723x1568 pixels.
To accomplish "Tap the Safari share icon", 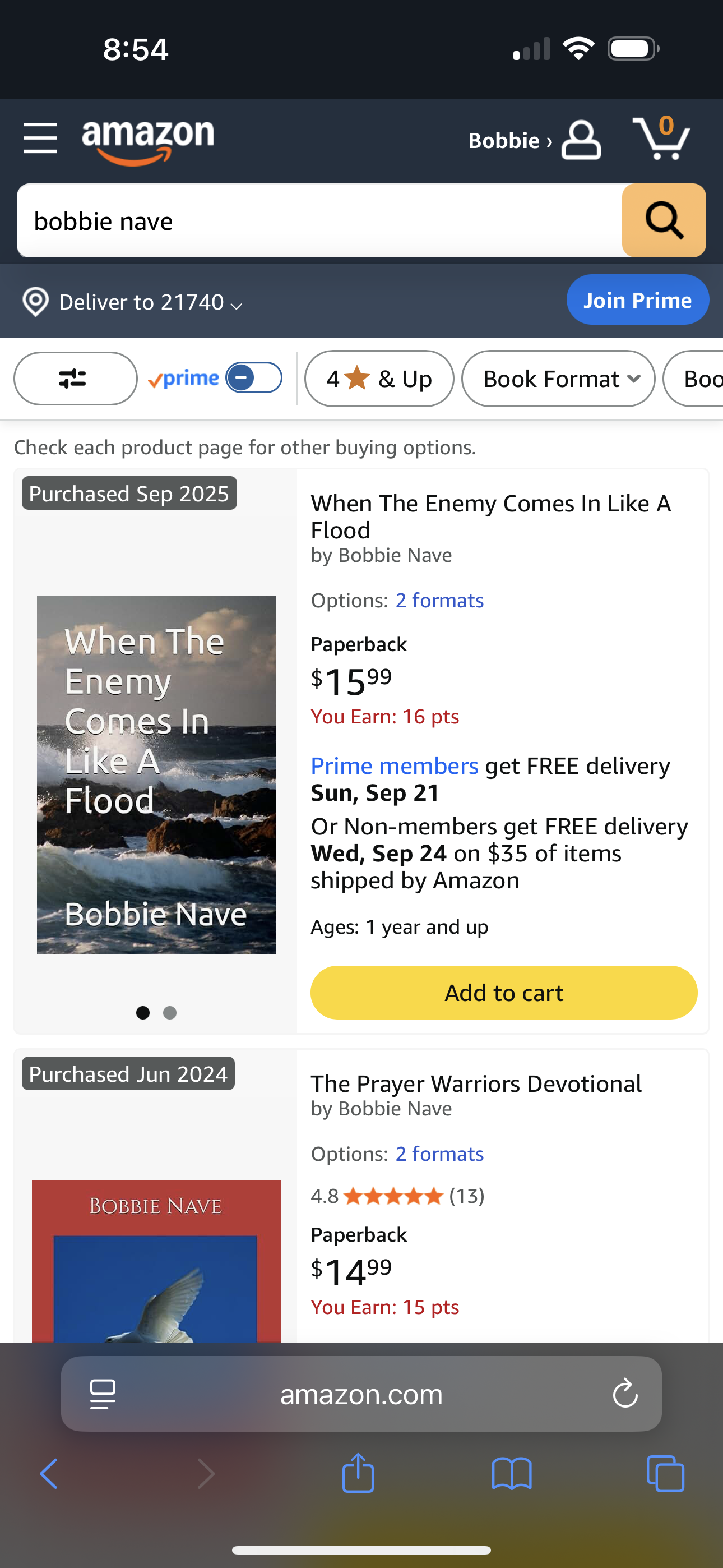I will (x=358, y=1474).
